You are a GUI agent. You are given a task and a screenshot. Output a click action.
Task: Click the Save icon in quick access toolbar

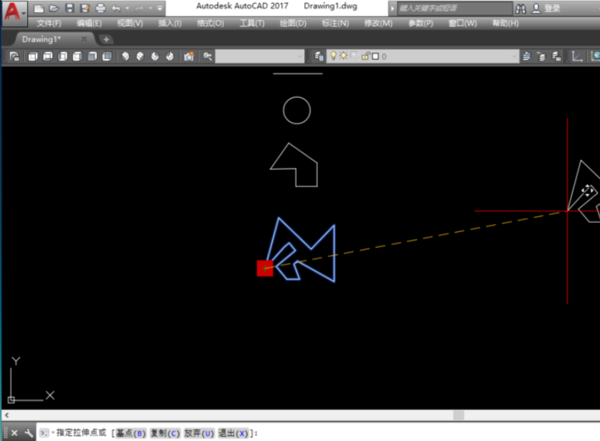(x=68, y=8)
